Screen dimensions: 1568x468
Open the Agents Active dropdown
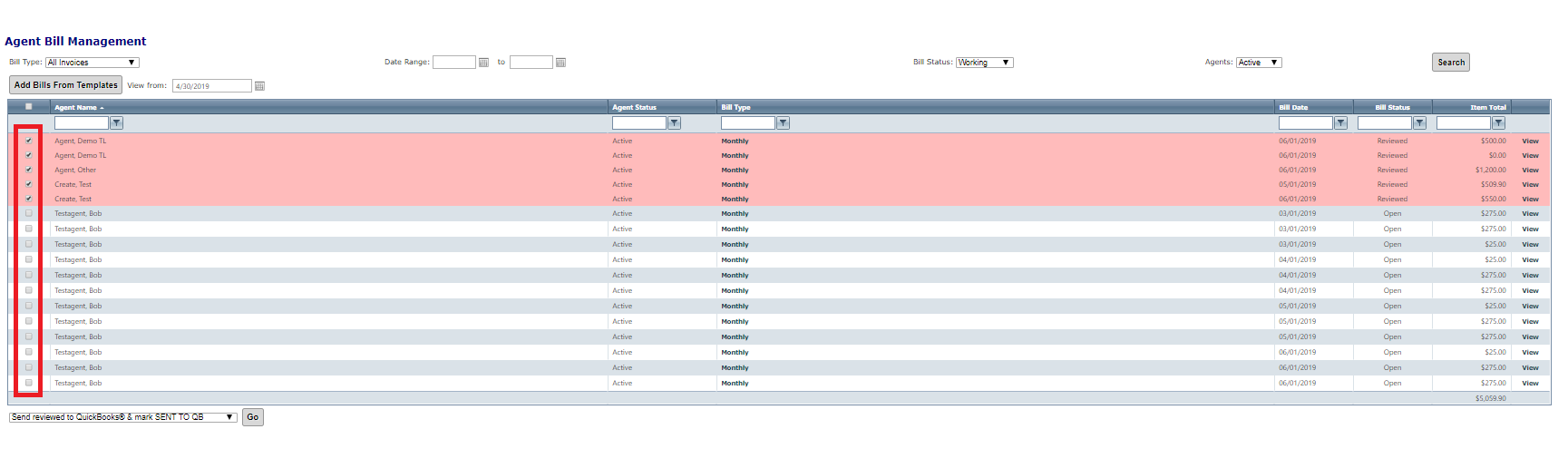click(x=1258, y=63)
